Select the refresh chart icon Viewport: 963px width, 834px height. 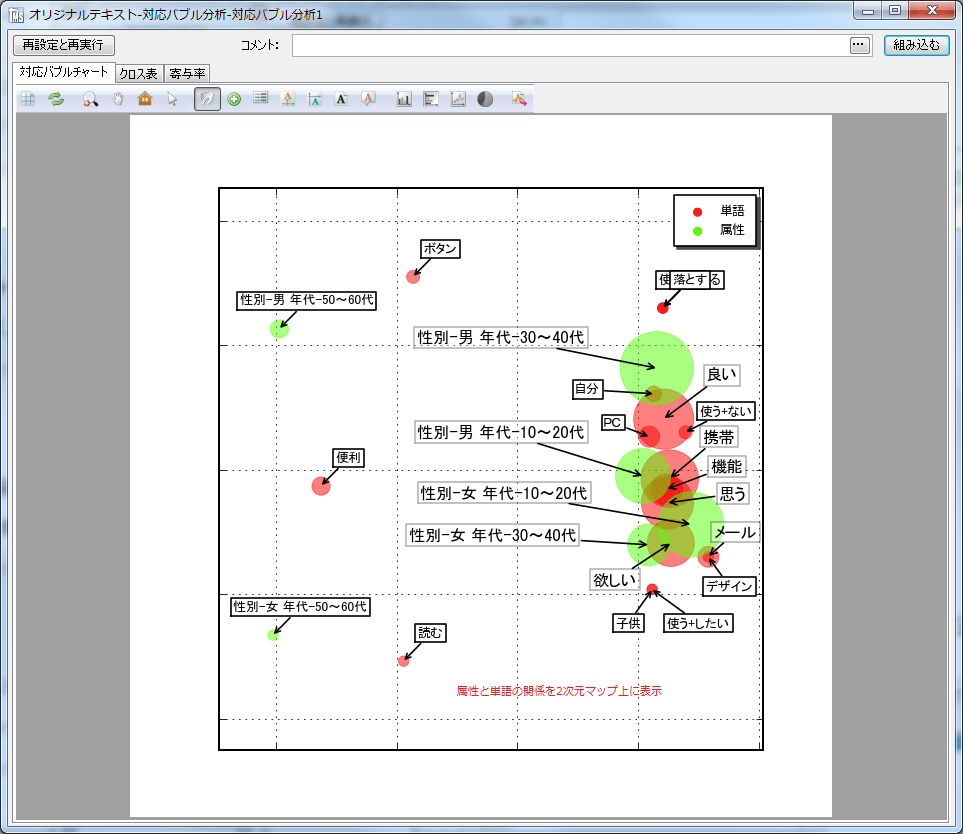pos(57,99)
